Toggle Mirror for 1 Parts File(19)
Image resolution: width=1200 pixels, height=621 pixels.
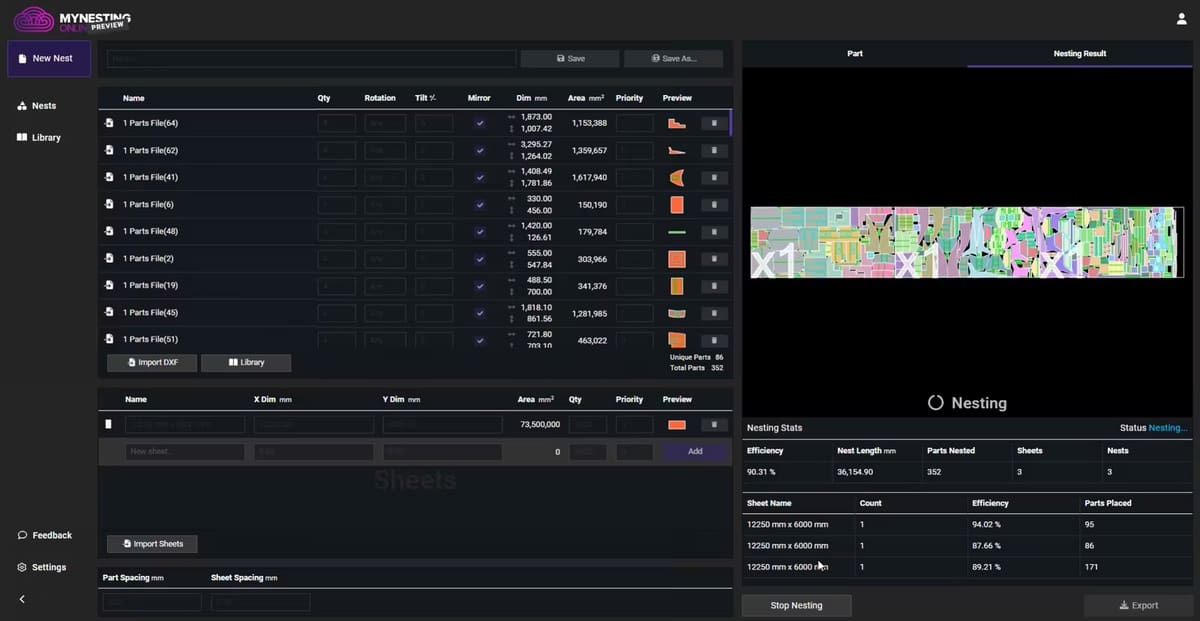click(x=480, y=285)
